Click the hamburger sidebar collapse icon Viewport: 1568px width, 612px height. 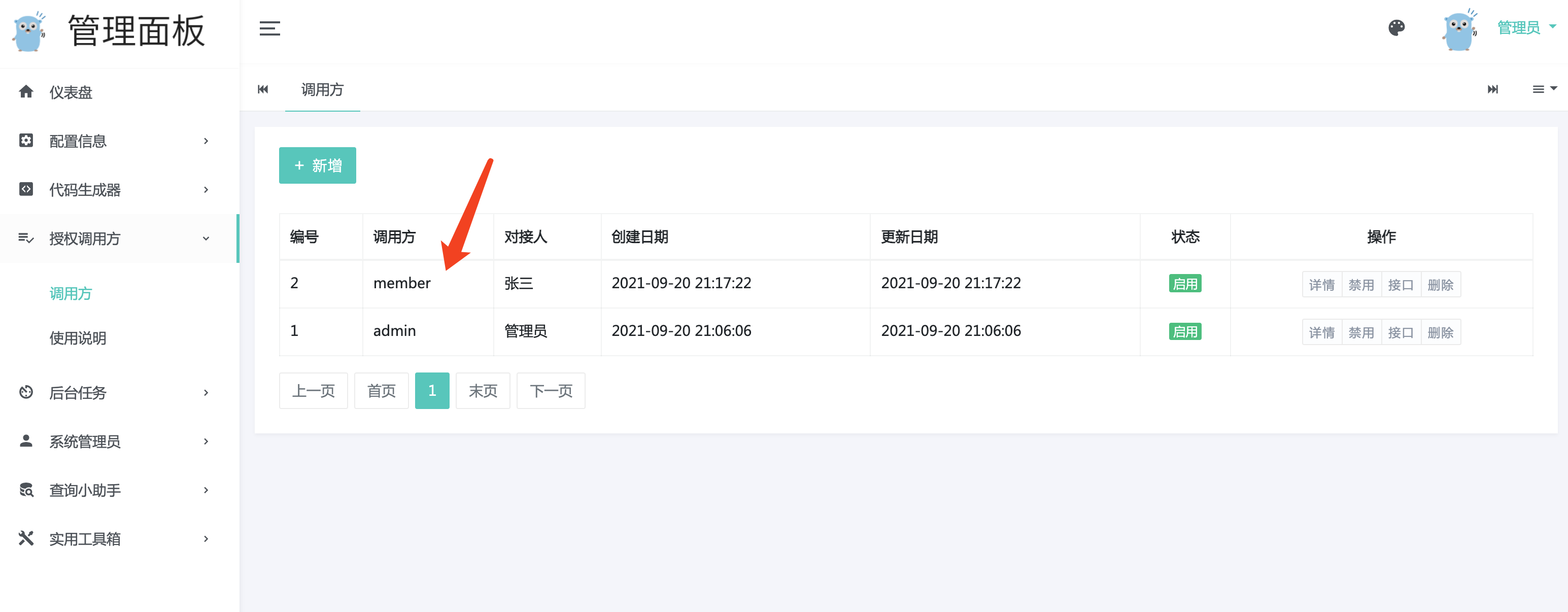[x=269, y=28]
